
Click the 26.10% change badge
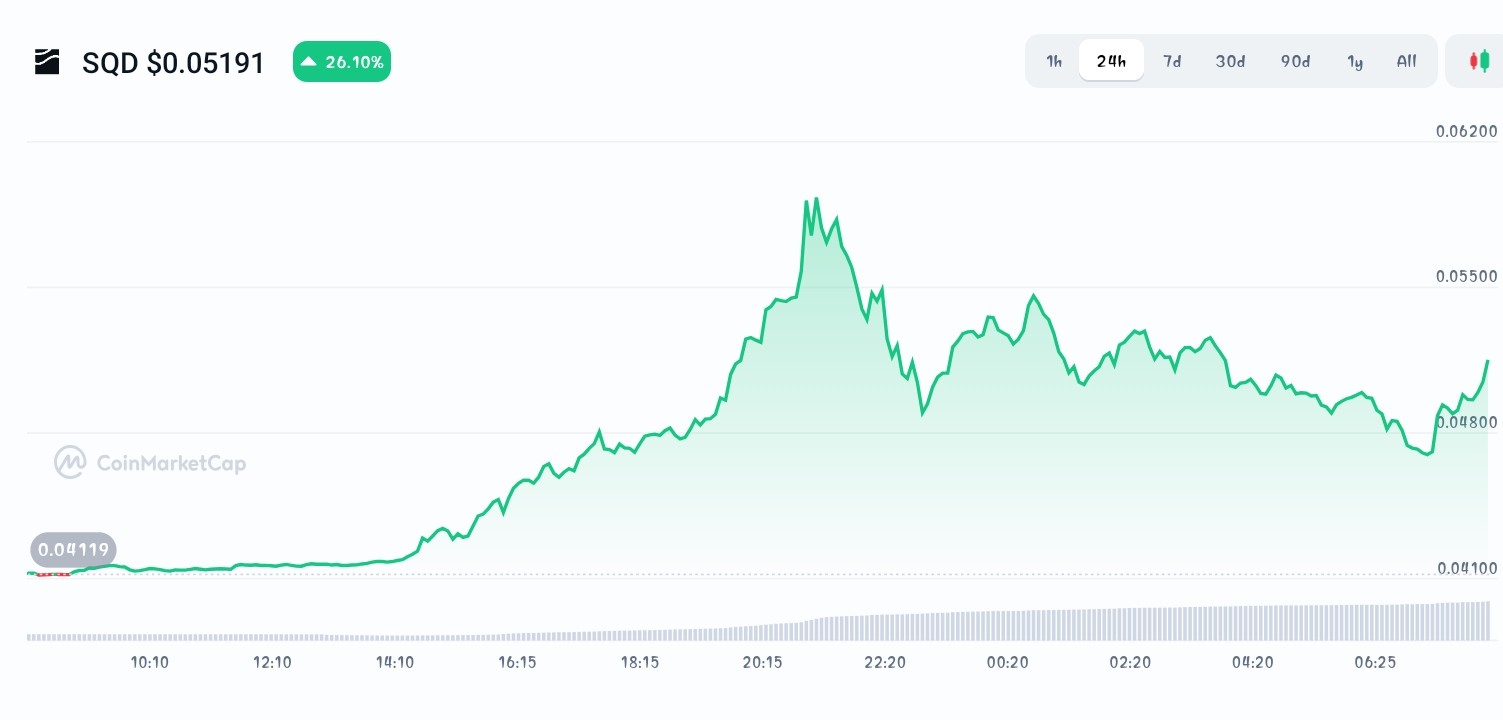(x=342, y=61)
